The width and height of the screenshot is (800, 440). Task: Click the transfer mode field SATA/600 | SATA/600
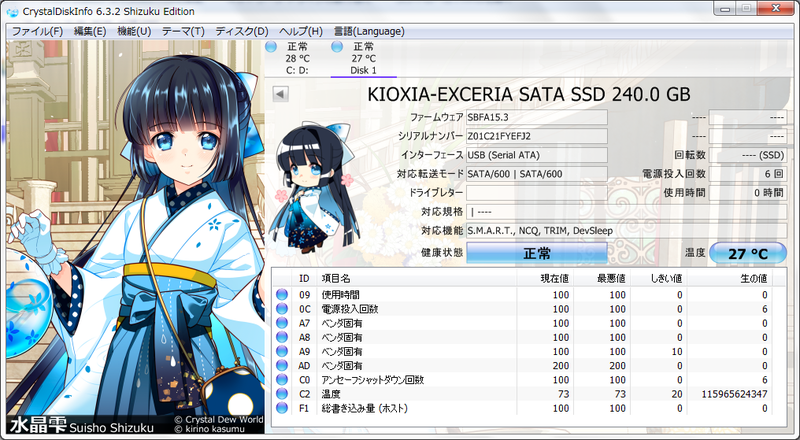point(537,174)
